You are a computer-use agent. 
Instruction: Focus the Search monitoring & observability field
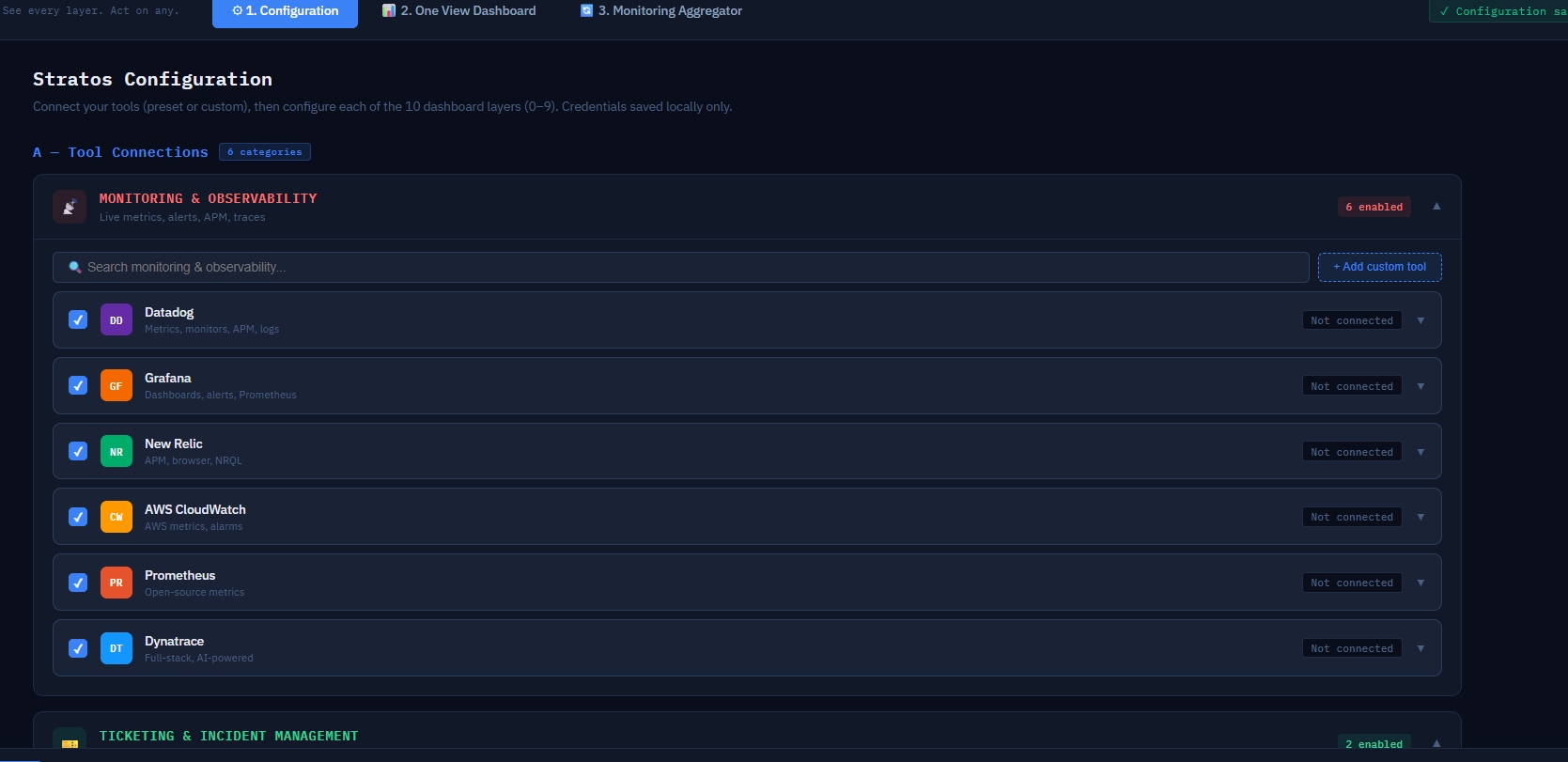tap(681, 268)
